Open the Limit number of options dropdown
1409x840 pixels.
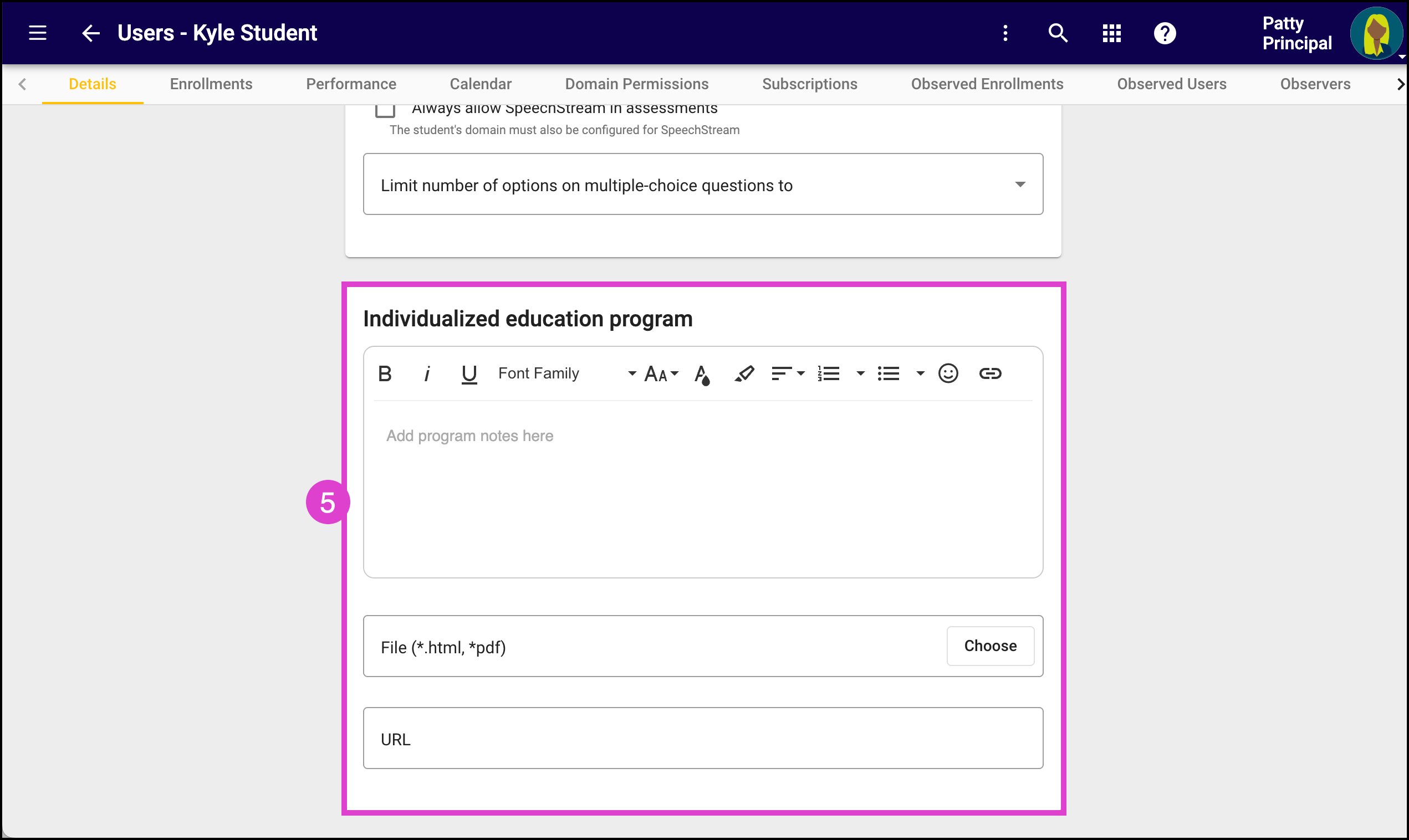(703, 184)
